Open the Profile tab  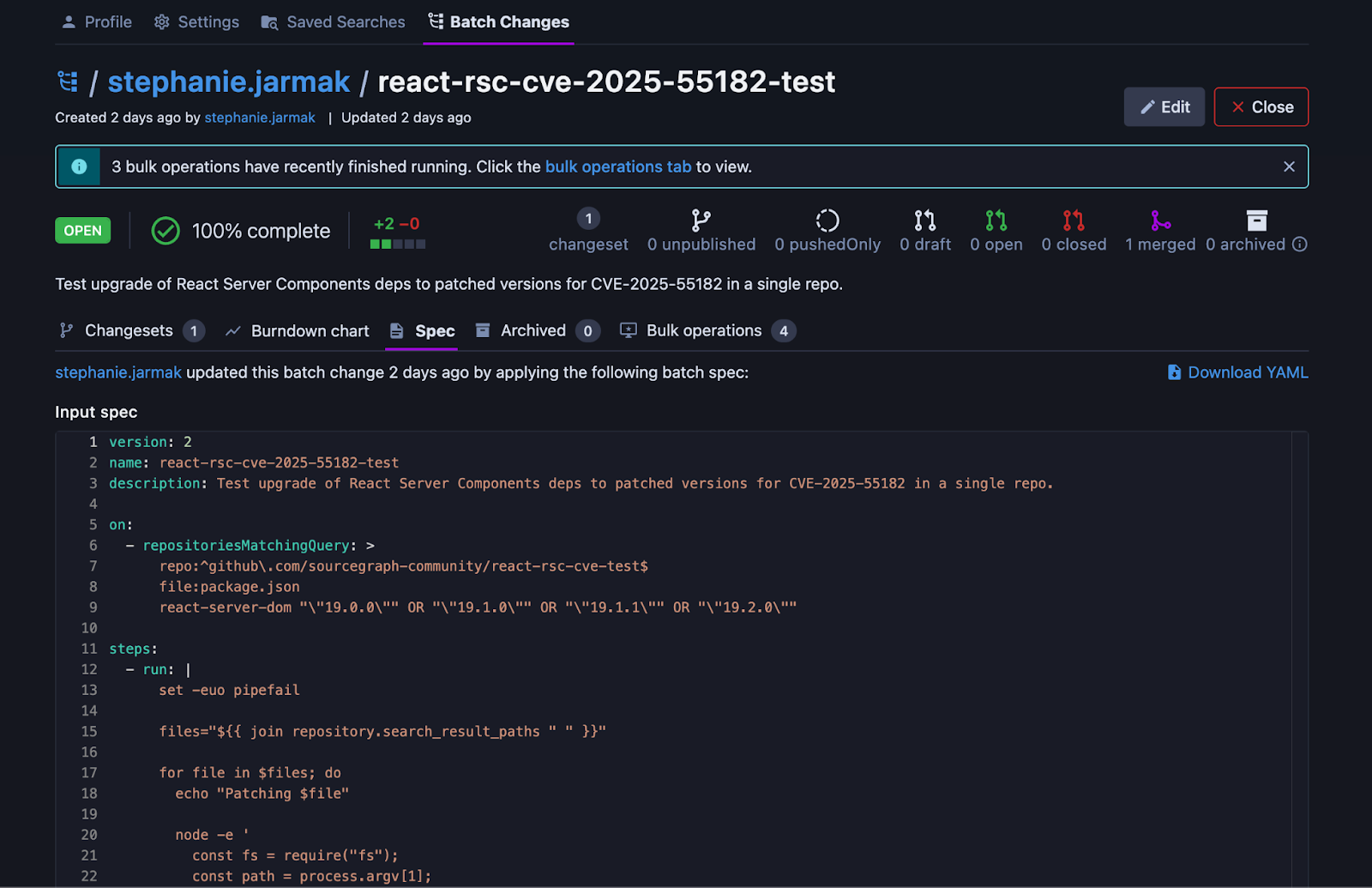[x=96, y=22]
